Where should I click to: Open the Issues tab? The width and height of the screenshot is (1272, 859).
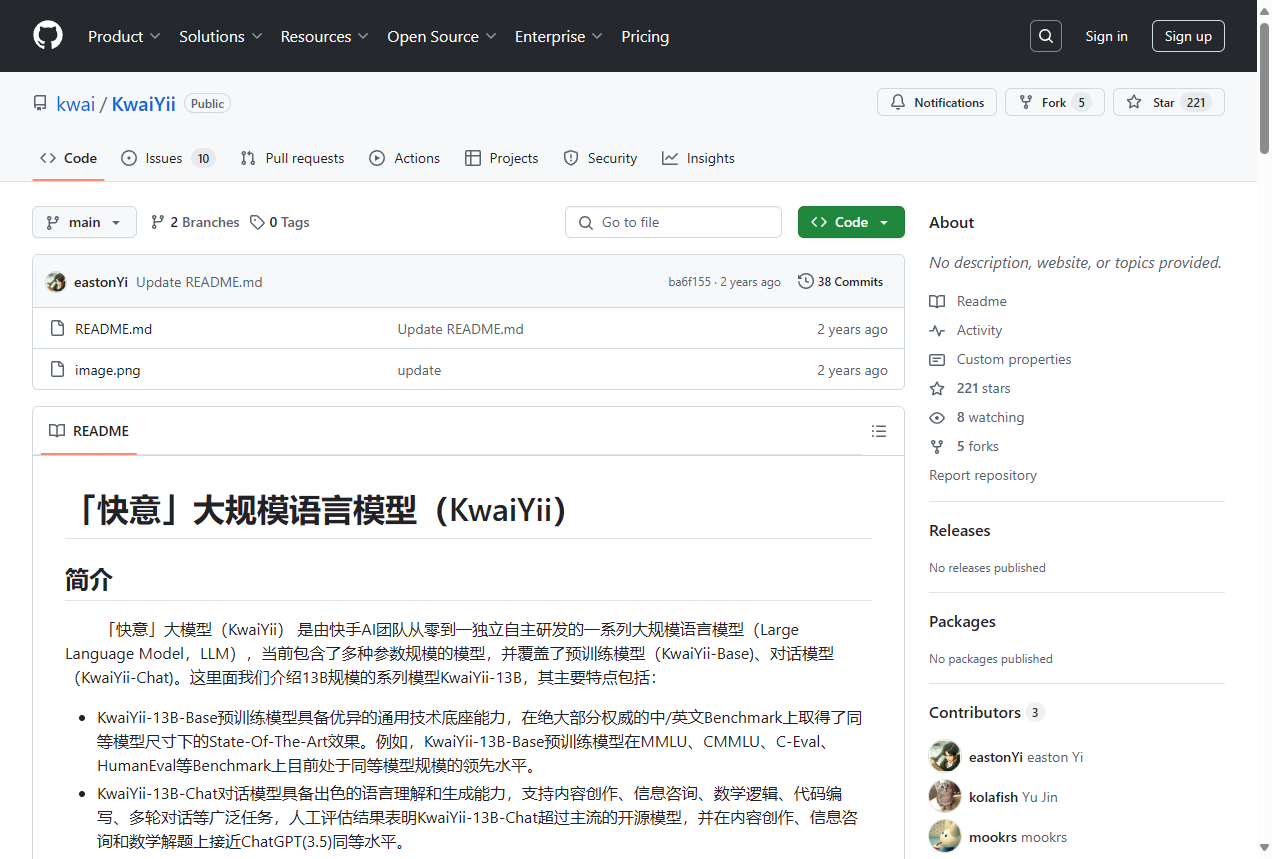[x=167, y=158]
